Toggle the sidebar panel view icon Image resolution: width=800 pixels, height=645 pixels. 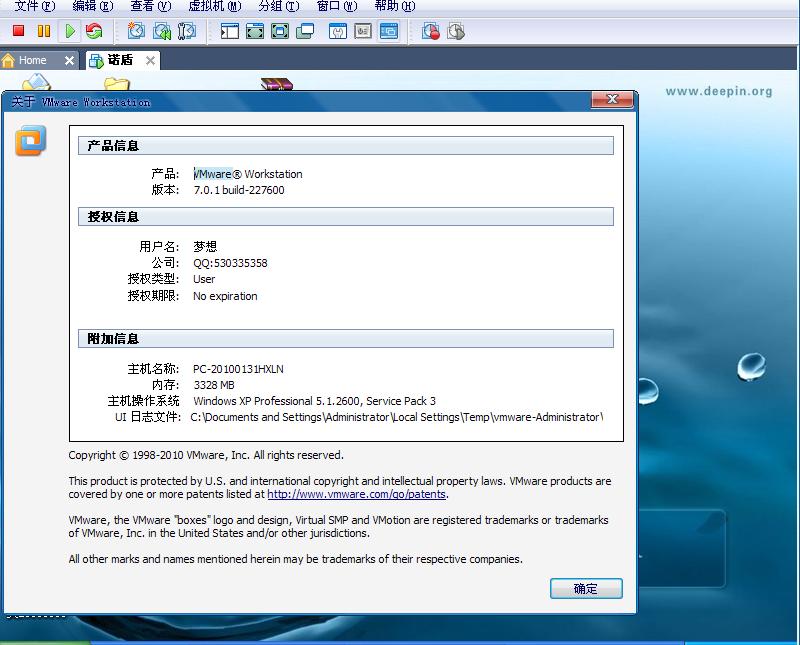click(230, 31)
